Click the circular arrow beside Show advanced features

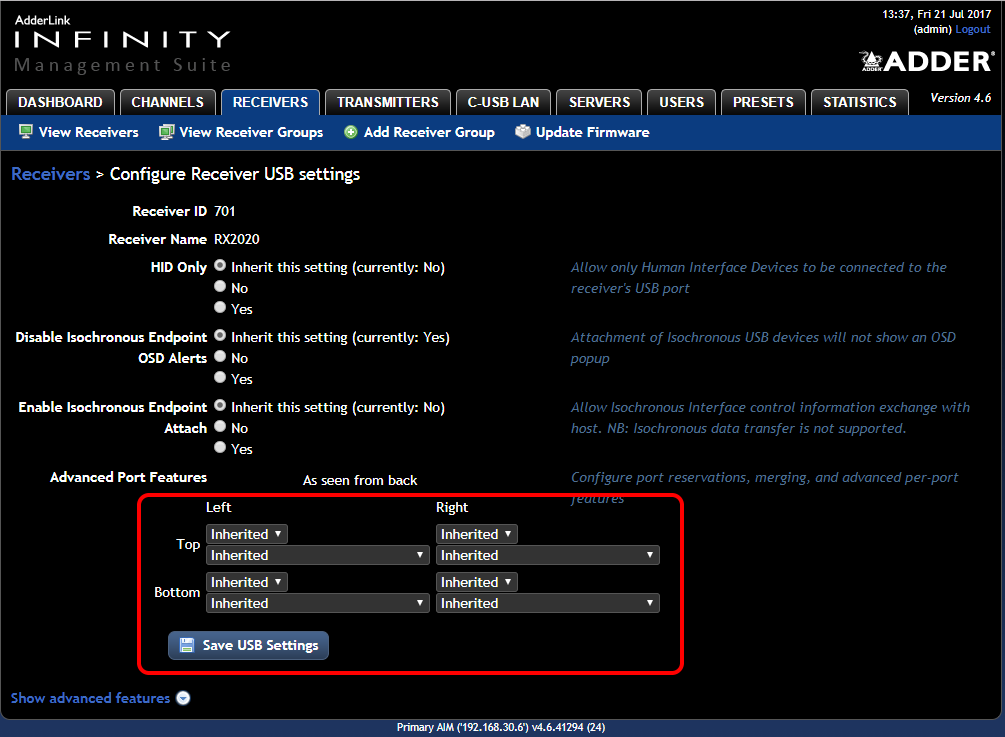[183, 698]
